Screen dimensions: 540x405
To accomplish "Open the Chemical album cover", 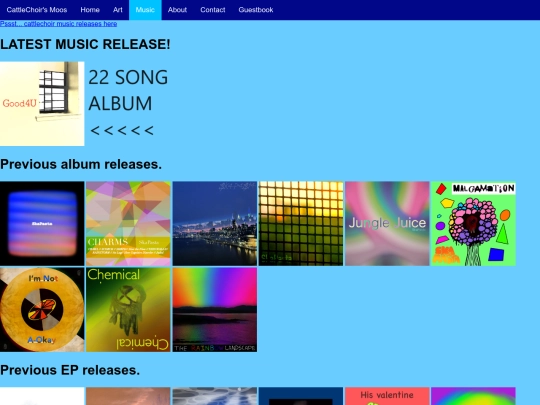I will [128, 310].
